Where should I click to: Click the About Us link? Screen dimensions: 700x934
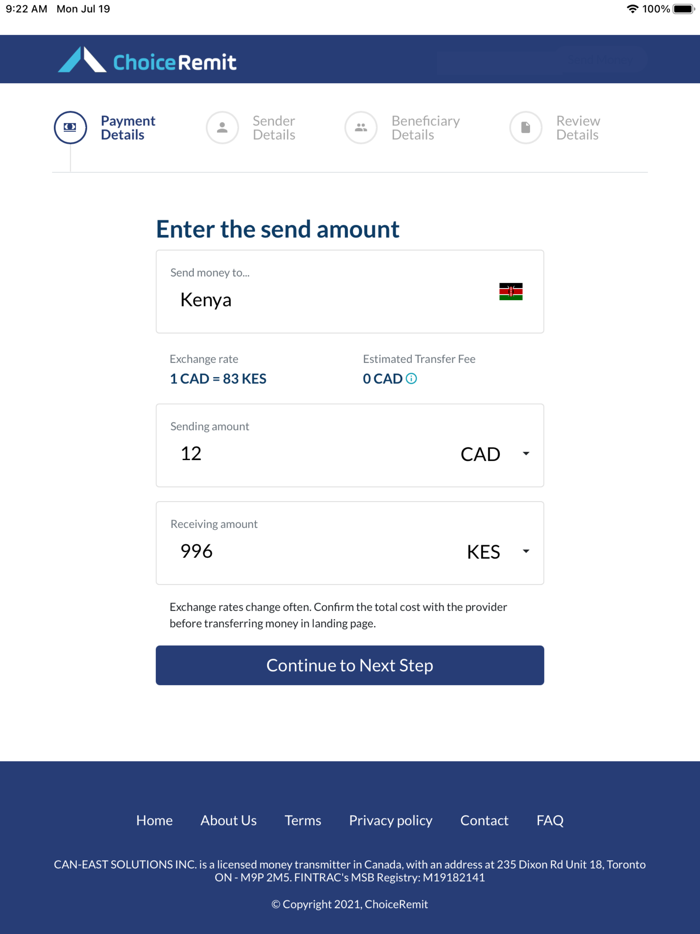click(x=228, y=820)
